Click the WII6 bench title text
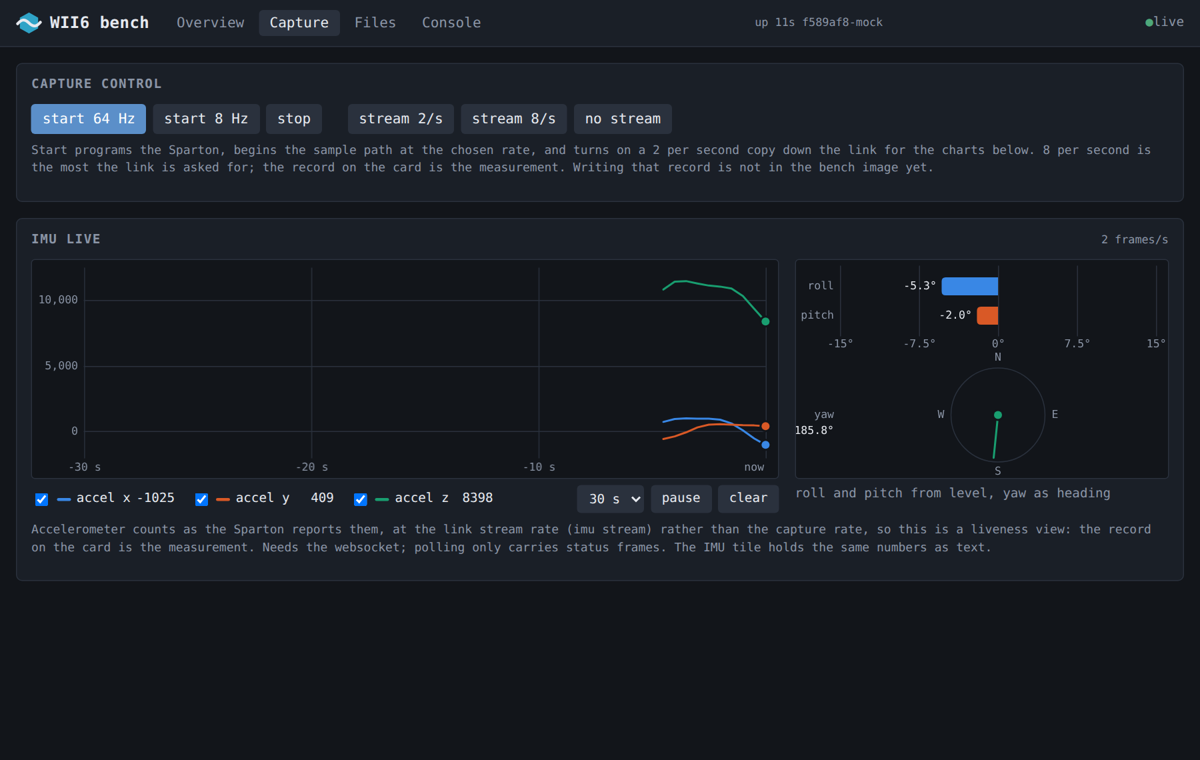This screenshot has height=760, width=1200. pos(99,22)
